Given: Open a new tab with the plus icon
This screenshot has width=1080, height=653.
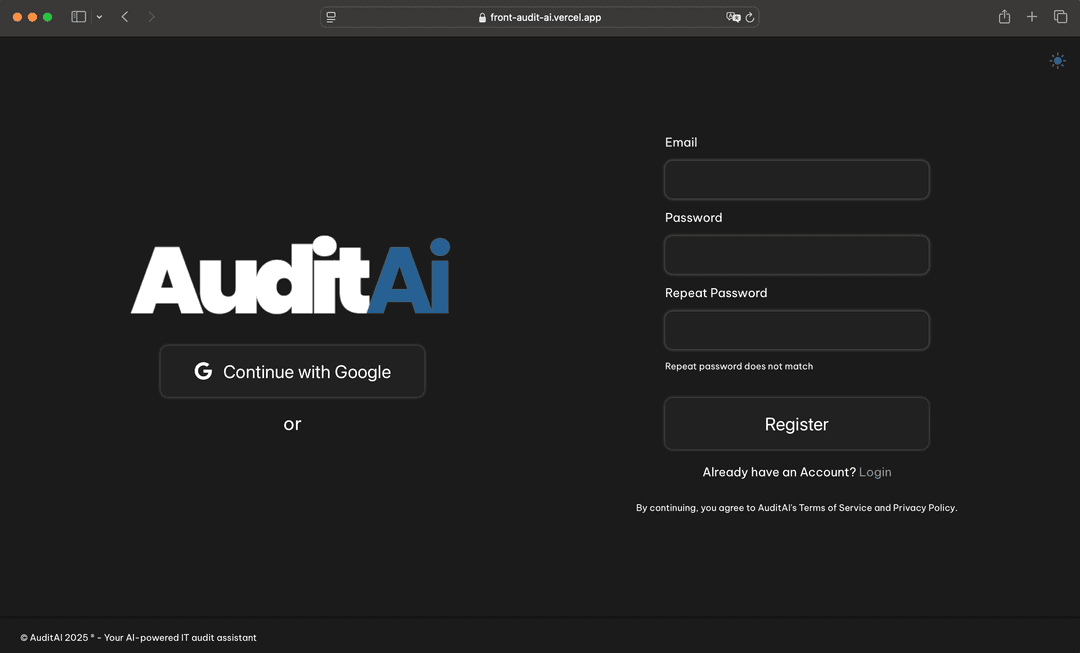Looking at the screenshot, I should [1032, 16].
